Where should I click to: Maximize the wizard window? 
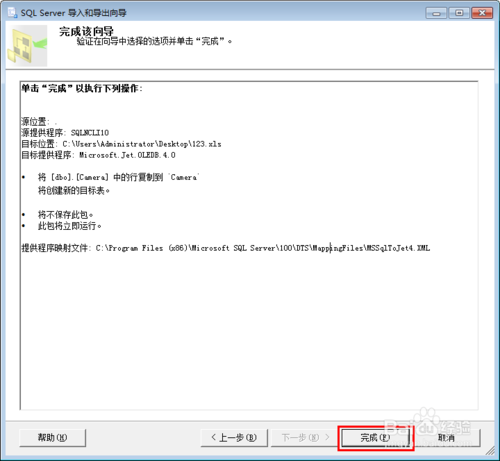click(x=459, y=13)
